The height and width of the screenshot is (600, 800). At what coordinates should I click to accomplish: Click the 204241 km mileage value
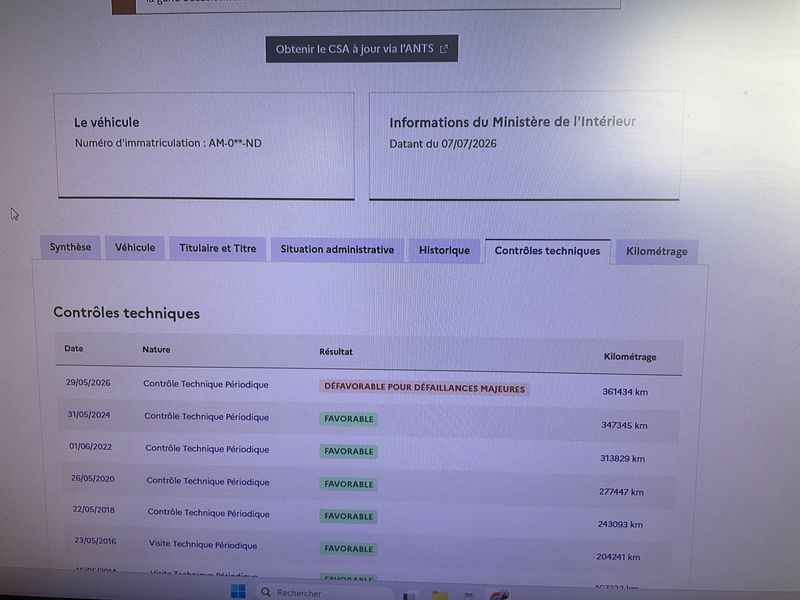618,557
